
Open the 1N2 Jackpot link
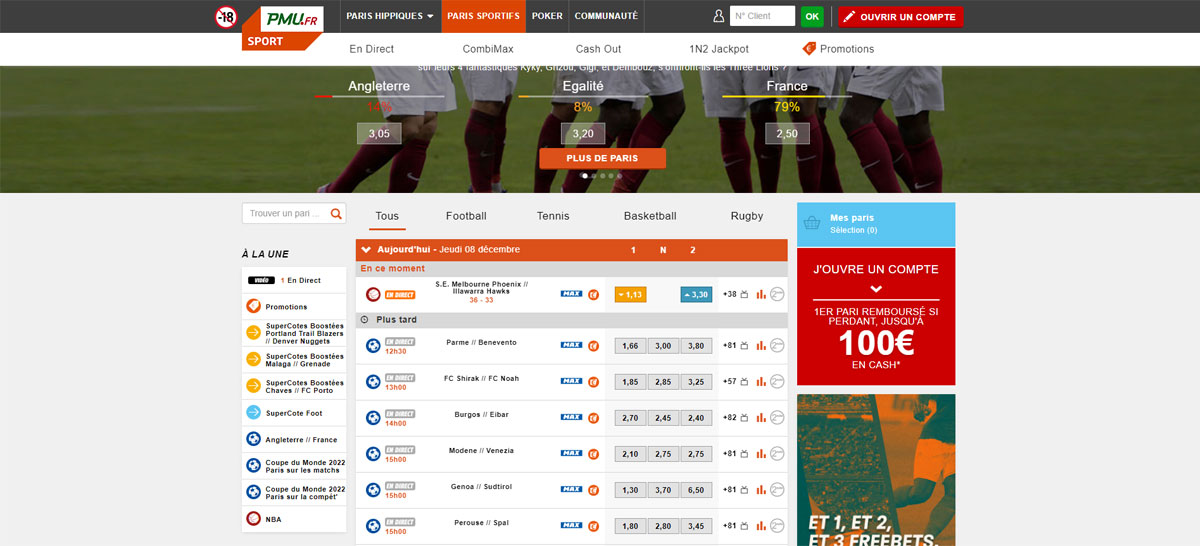[719, 49]
